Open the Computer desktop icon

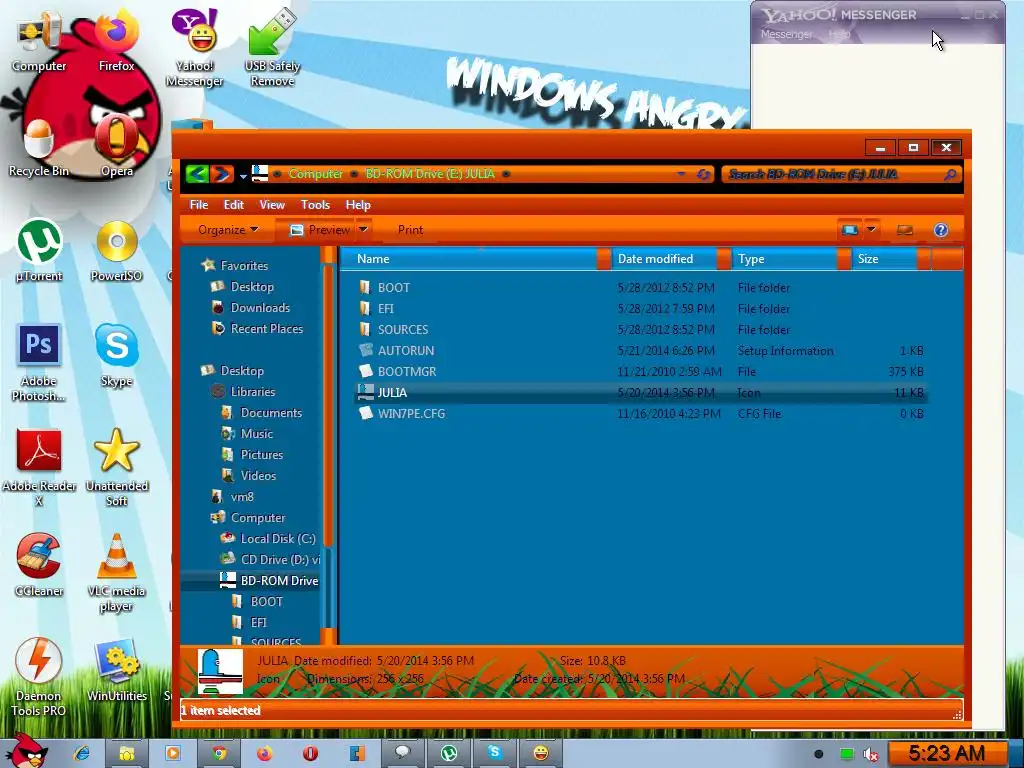point(39,42)
